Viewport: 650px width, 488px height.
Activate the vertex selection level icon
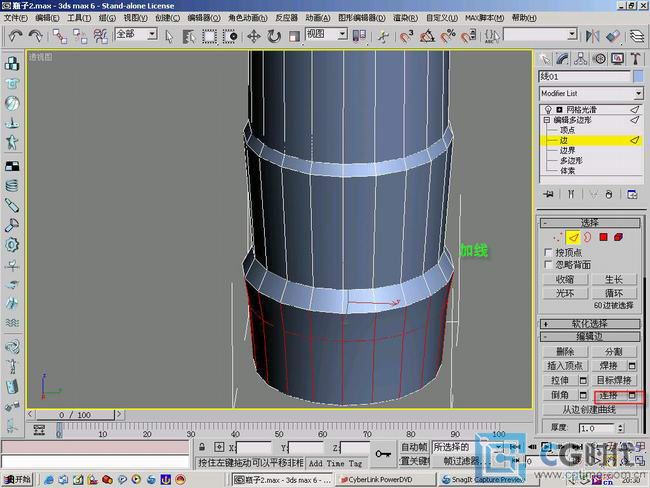click(x=558, y=237)
